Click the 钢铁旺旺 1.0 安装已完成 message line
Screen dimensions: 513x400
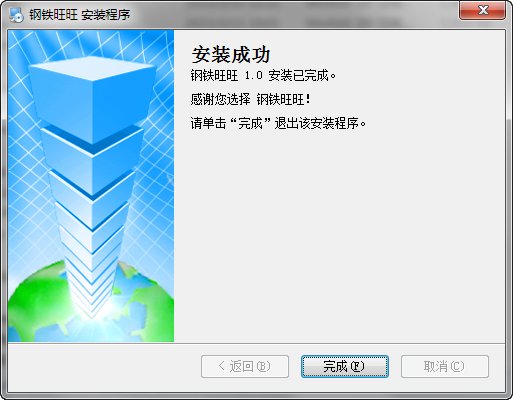[263, 76]
